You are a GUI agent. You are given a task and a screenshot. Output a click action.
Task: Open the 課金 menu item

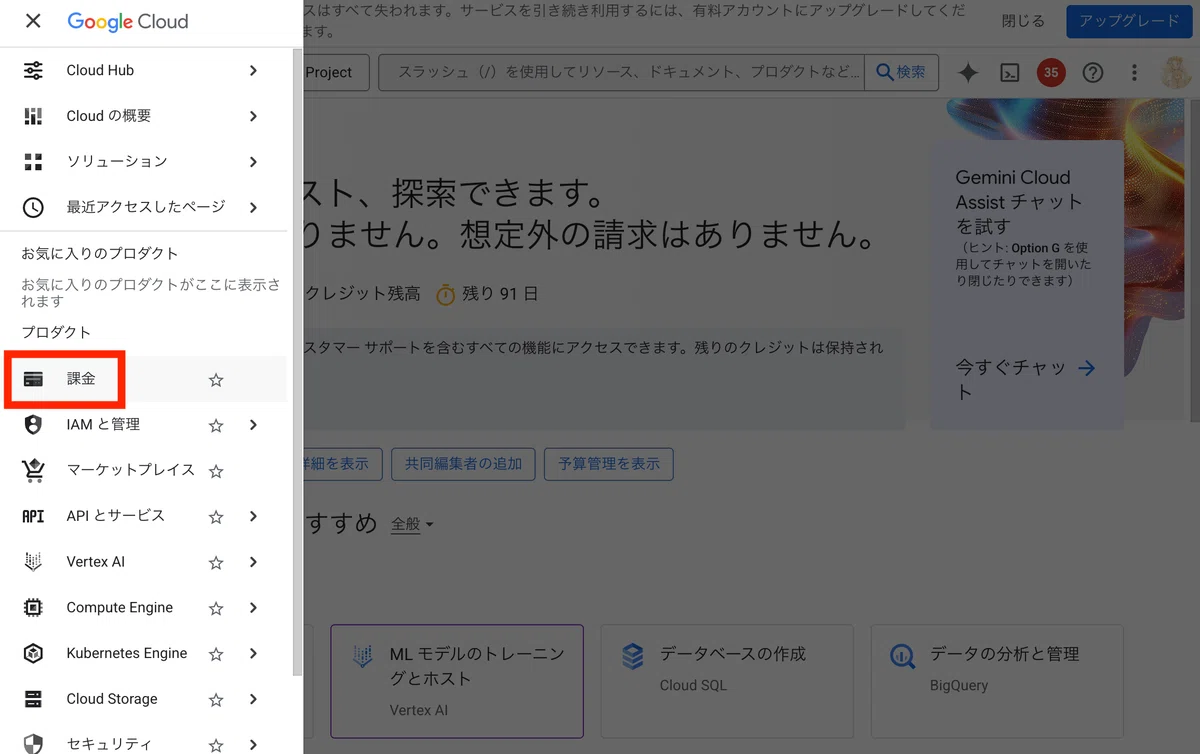click(144, 379)
